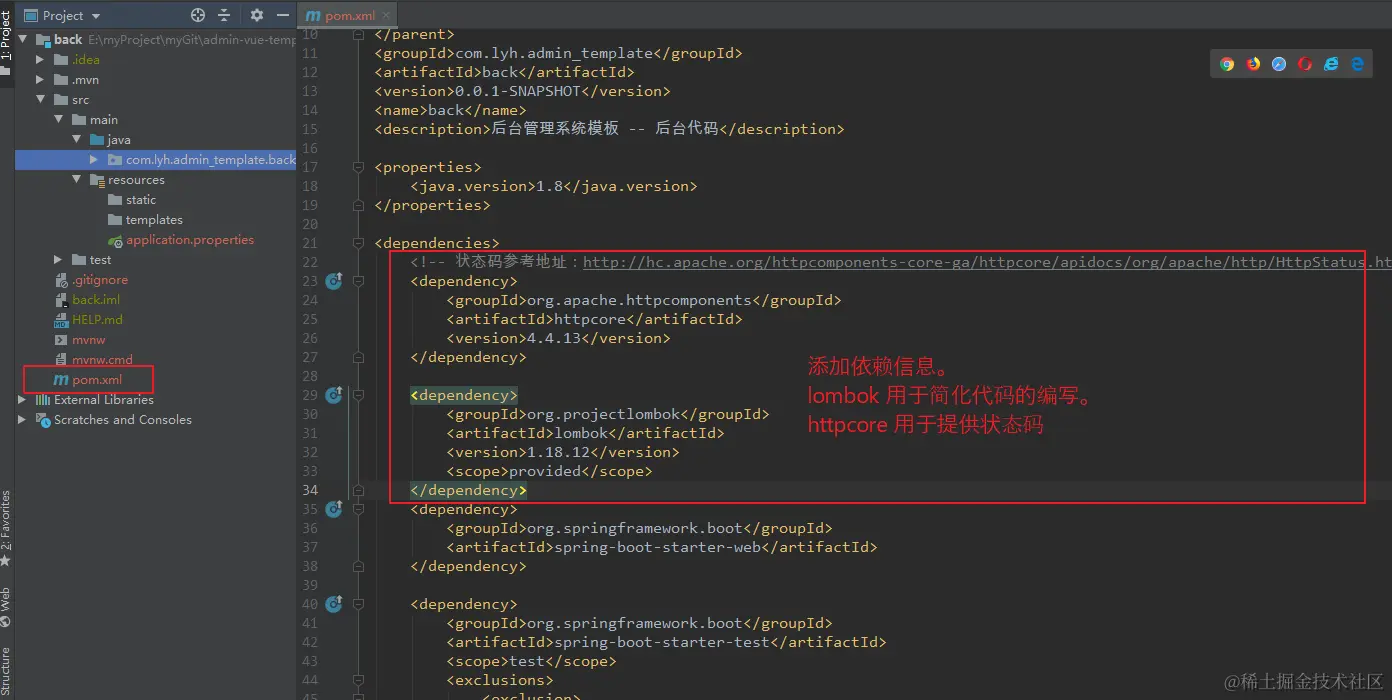Expand the test folder

(x=59, y=260)
